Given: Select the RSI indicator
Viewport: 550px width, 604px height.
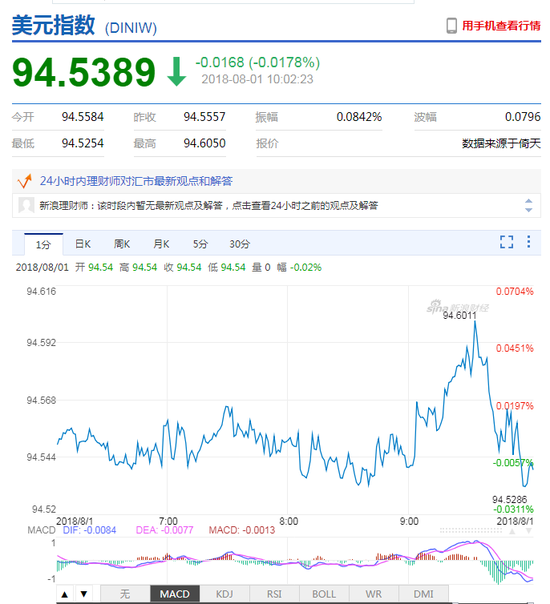Looking at the screenshot, I should point(274,594).
